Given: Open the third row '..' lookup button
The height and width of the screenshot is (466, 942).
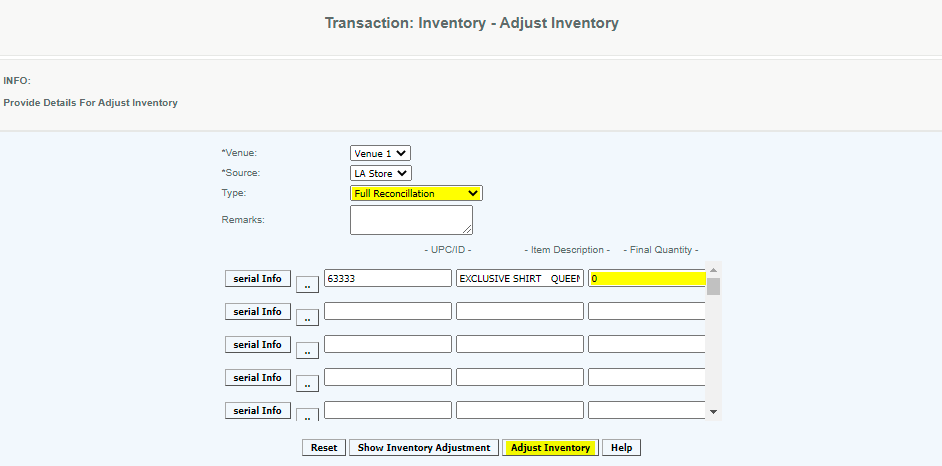Looking at the screenshot, I should point(307,350).
